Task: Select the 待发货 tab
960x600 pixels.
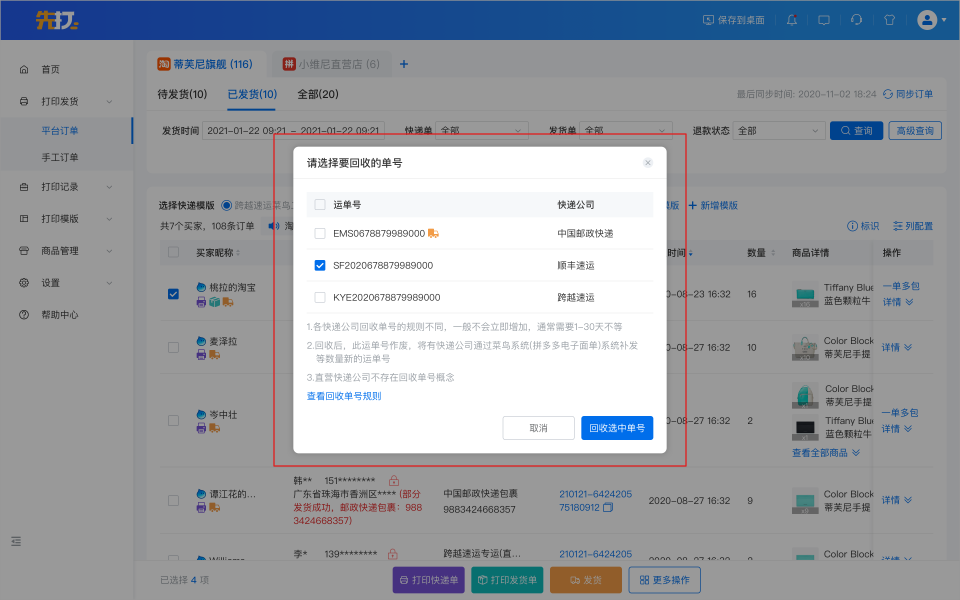Action: (182, 94)
